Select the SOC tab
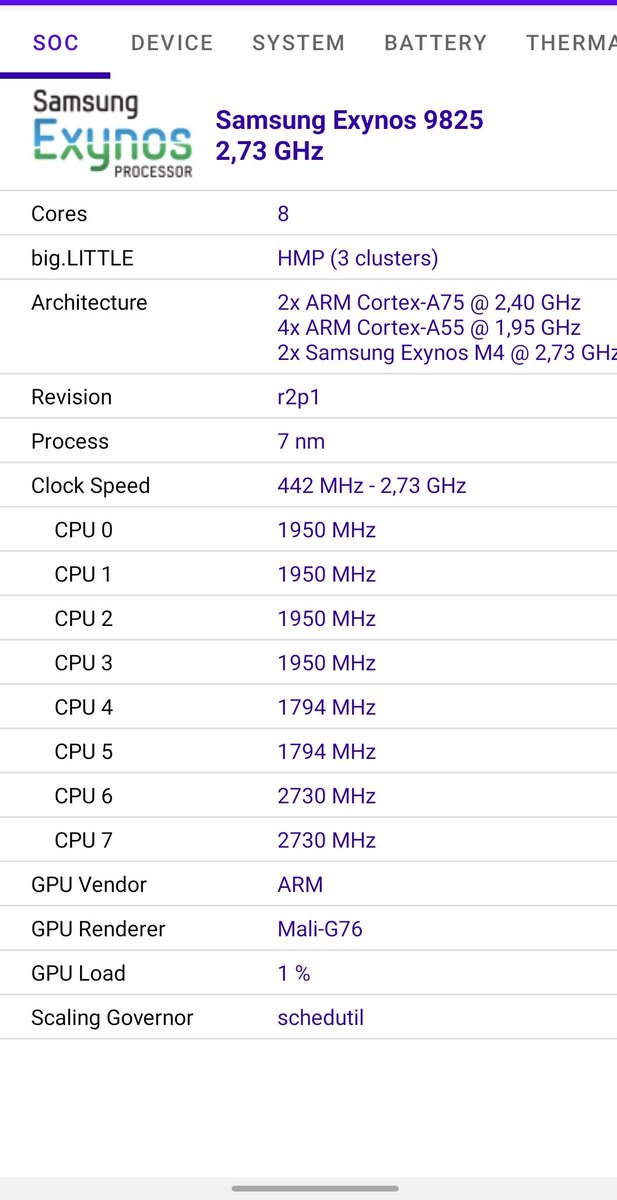 [55, 43]
